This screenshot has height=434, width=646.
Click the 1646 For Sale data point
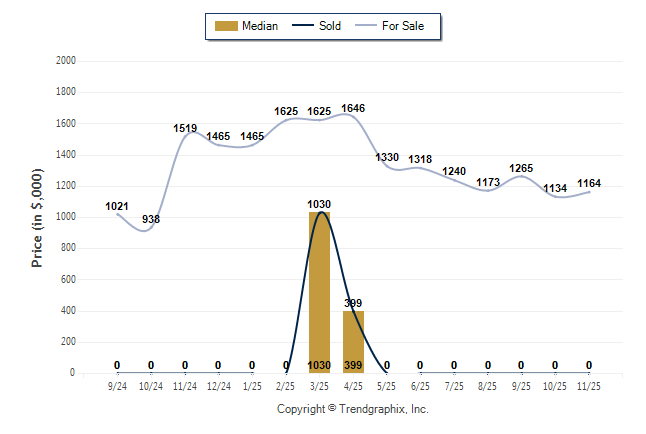pos(353,115)
